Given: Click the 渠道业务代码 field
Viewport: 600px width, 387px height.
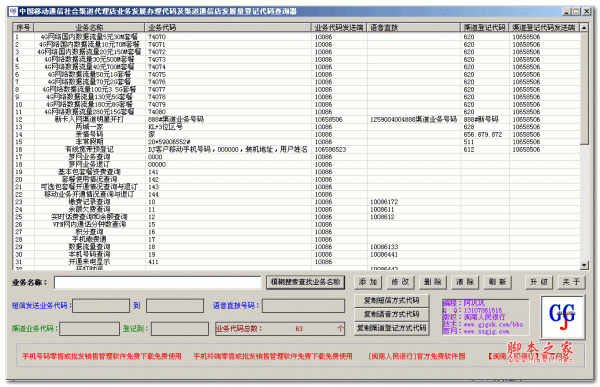Looking at the screenshot, I should [x=90, y=329].
